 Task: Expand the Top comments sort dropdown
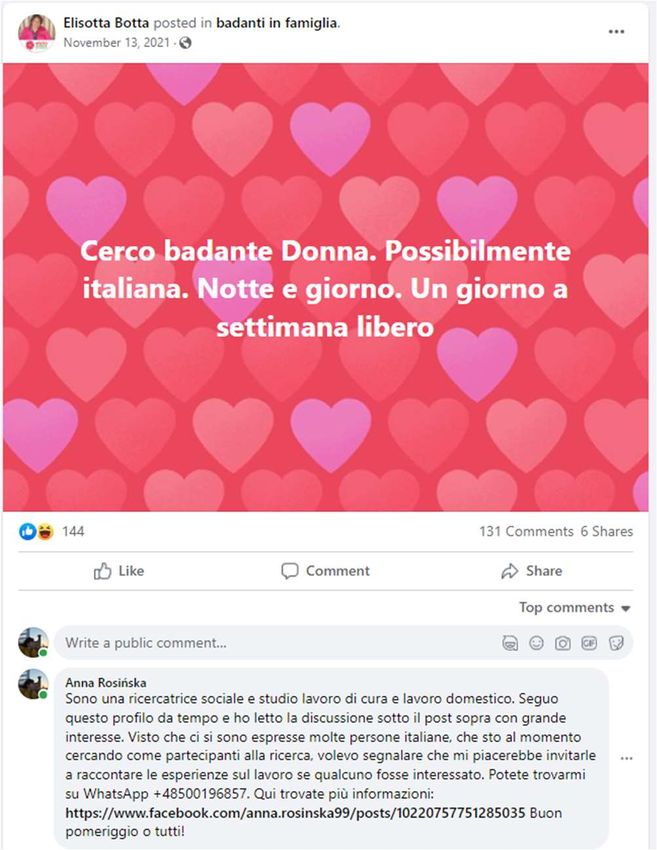click(x=575, y=608)
